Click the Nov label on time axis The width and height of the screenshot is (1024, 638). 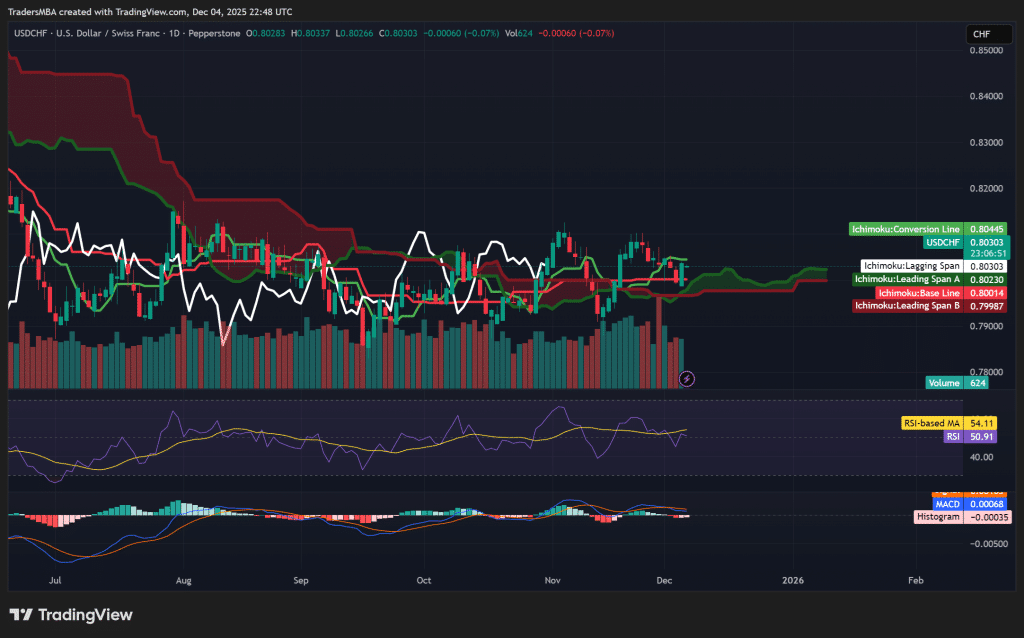[x=551, y=580]
